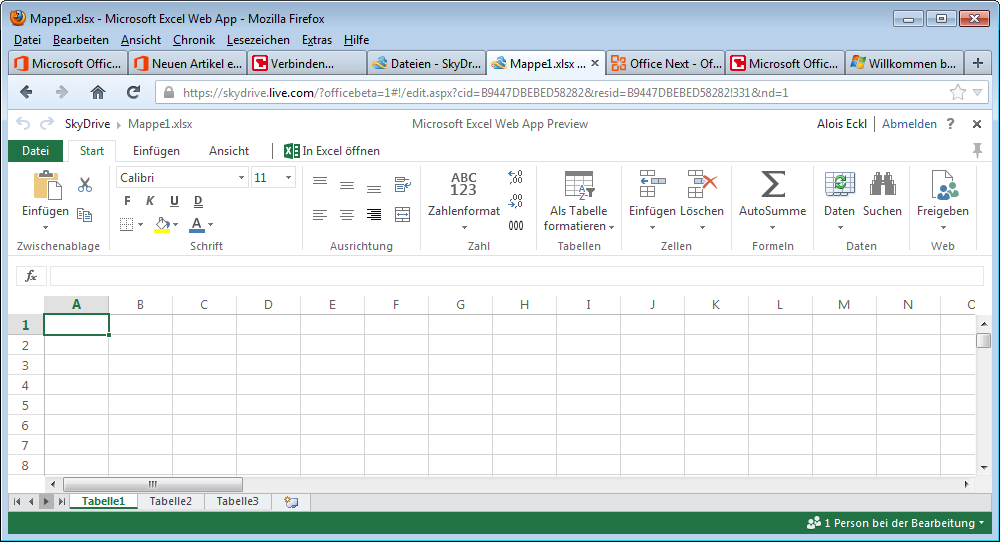1000x542 pixels.
Task: Go to the SkyDrive breadcrumb link
Action: click(87, 124)
